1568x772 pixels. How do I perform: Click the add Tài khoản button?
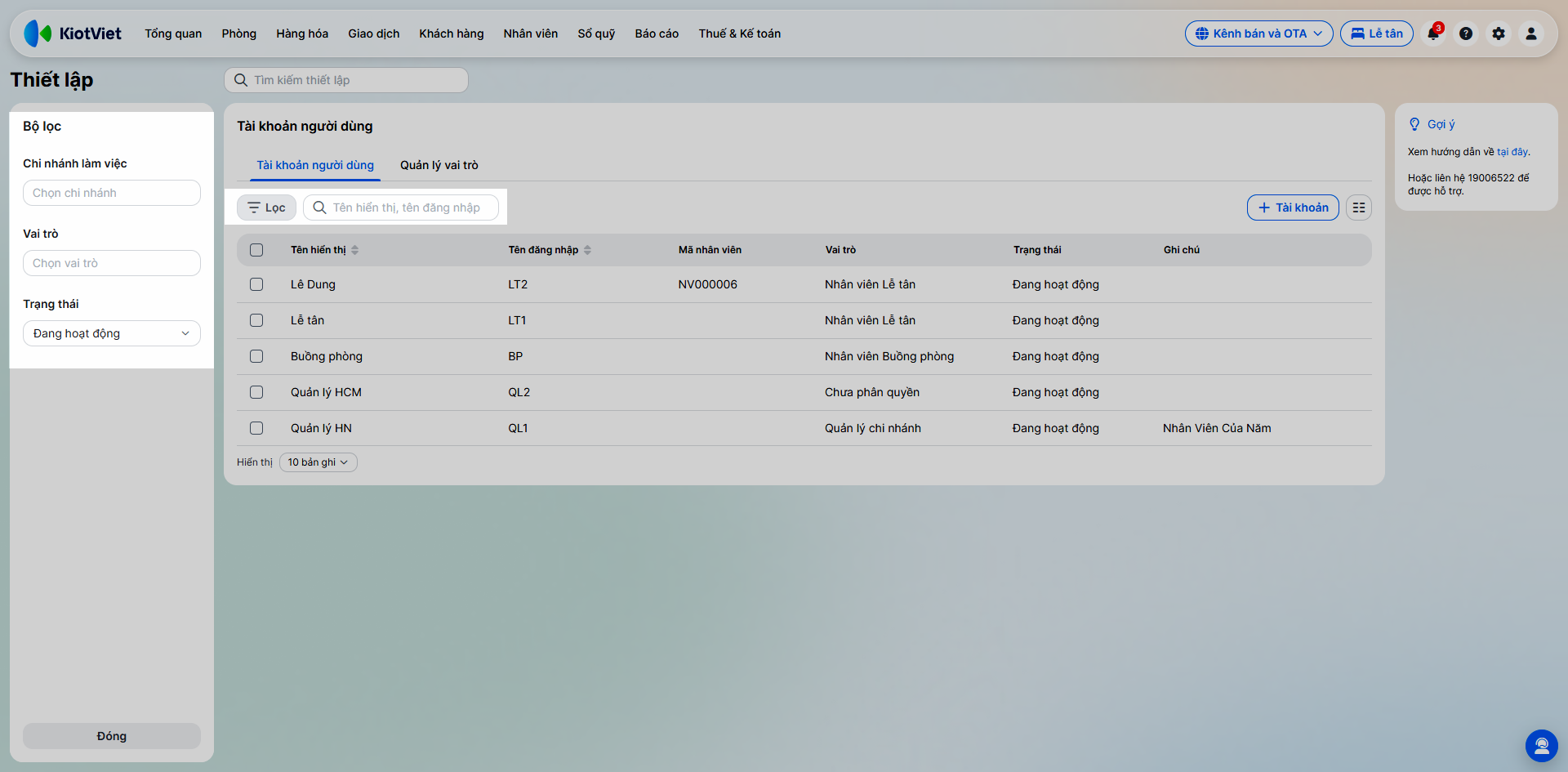pos(1293,208)
